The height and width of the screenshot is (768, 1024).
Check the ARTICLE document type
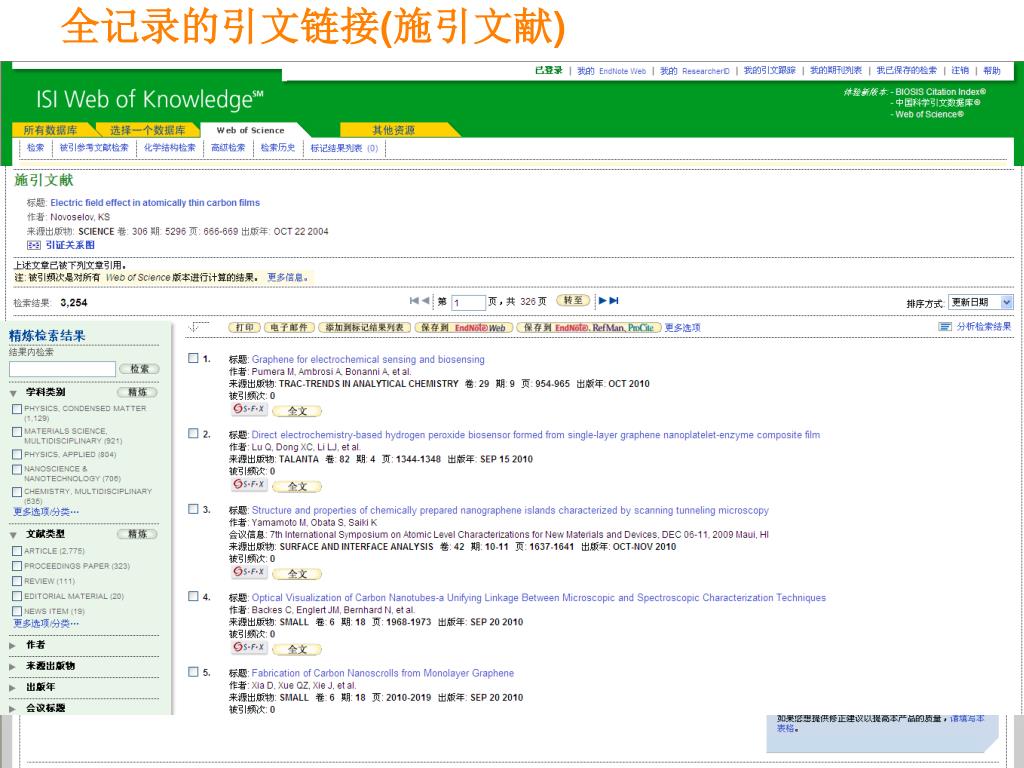click(x=17, y=551)
